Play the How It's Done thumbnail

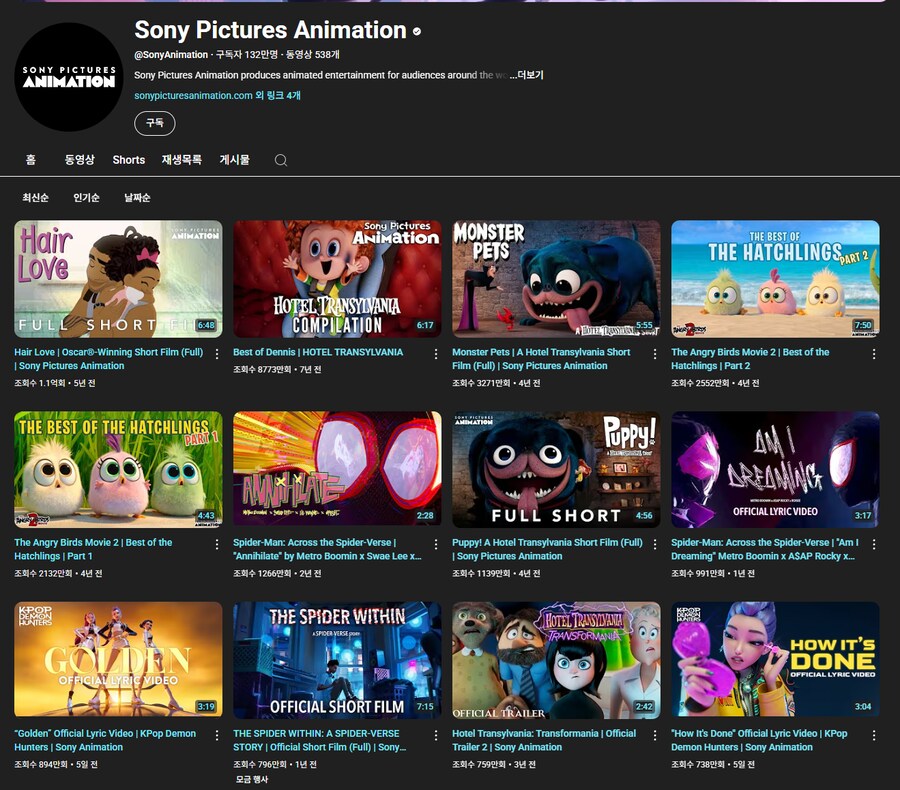775,660
